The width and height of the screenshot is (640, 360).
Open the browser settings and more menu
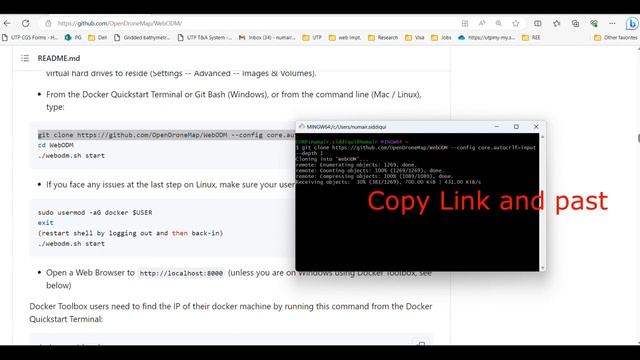[612, 23]
